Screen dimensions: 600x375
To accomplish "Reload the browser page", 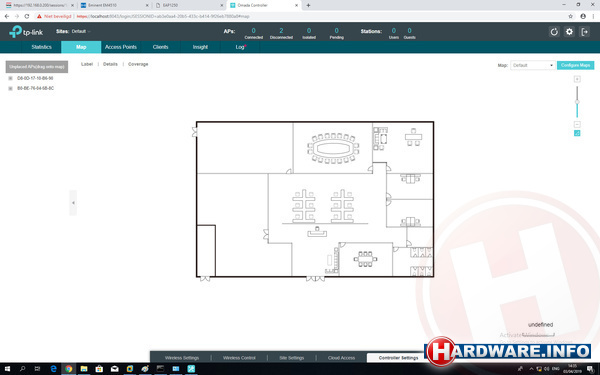I will pyautogui.click(x=26, y=16).
